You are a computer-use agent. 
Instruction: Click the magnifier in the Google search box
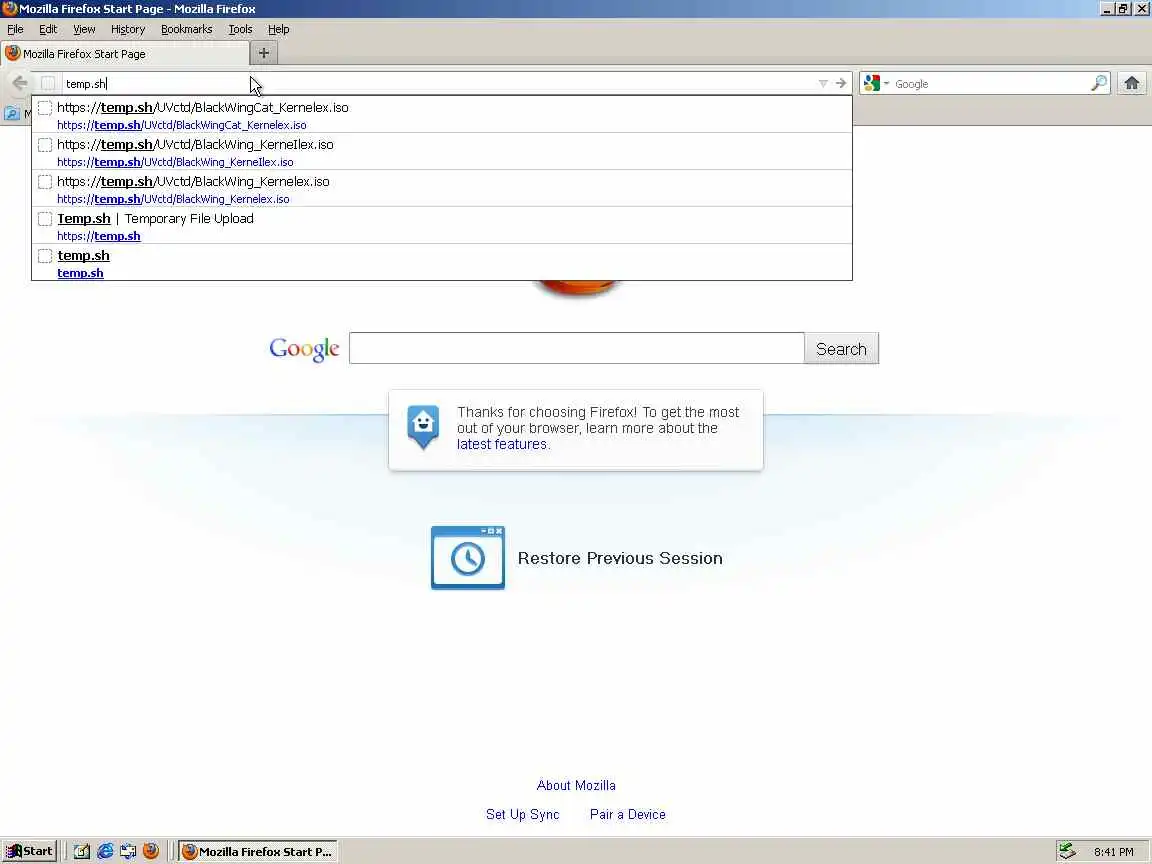1099,83
